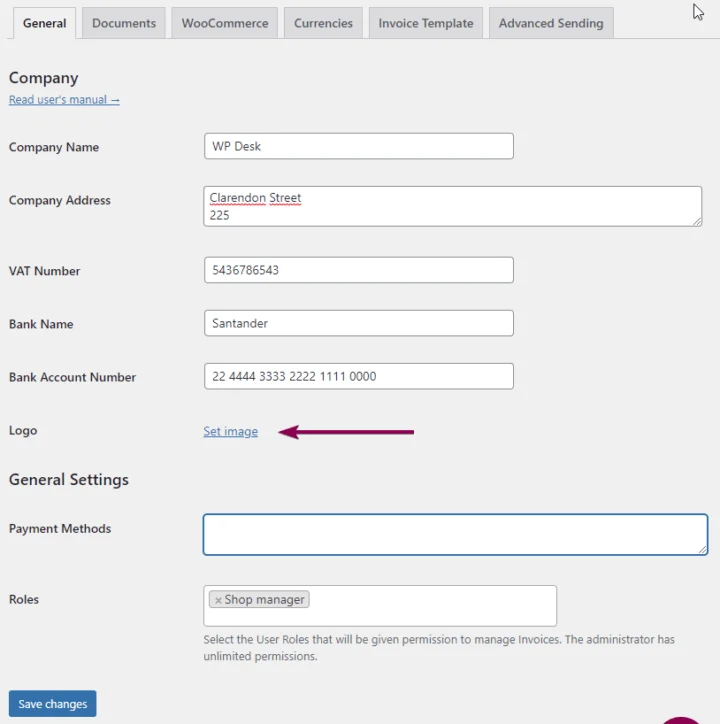Click the Logo label

coord(23,430)
